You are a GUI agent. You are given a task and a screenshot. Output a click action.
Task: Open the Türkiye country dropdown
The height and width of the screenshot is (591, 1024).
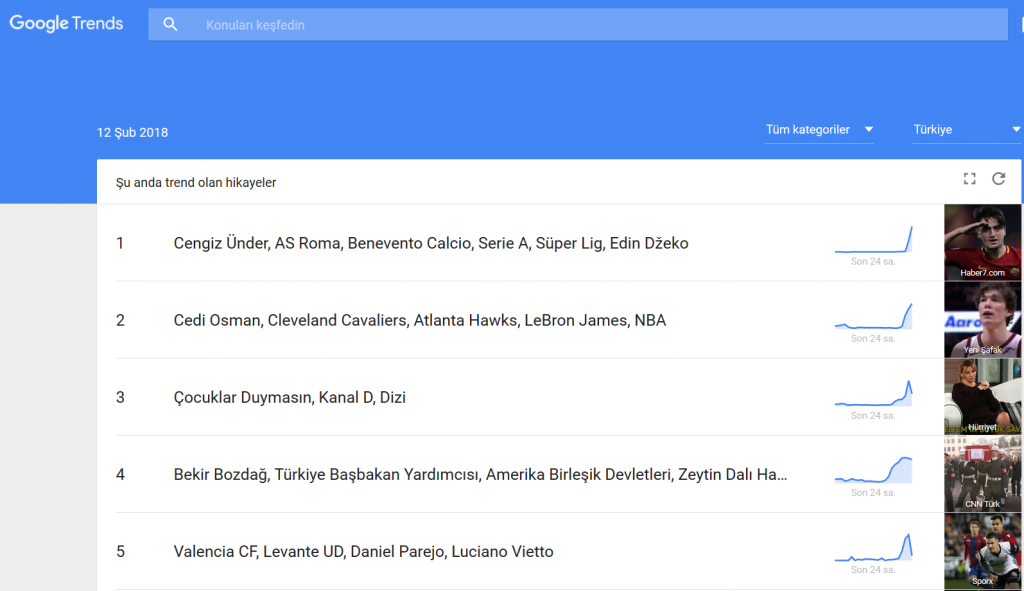click(967, 130)
